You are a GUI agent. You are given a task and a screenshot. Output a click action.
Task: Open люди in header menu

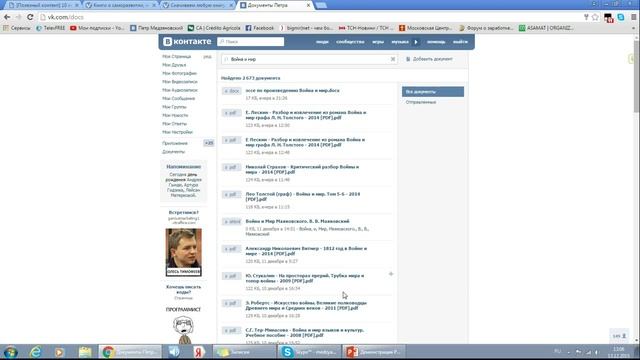click(322, 42)
